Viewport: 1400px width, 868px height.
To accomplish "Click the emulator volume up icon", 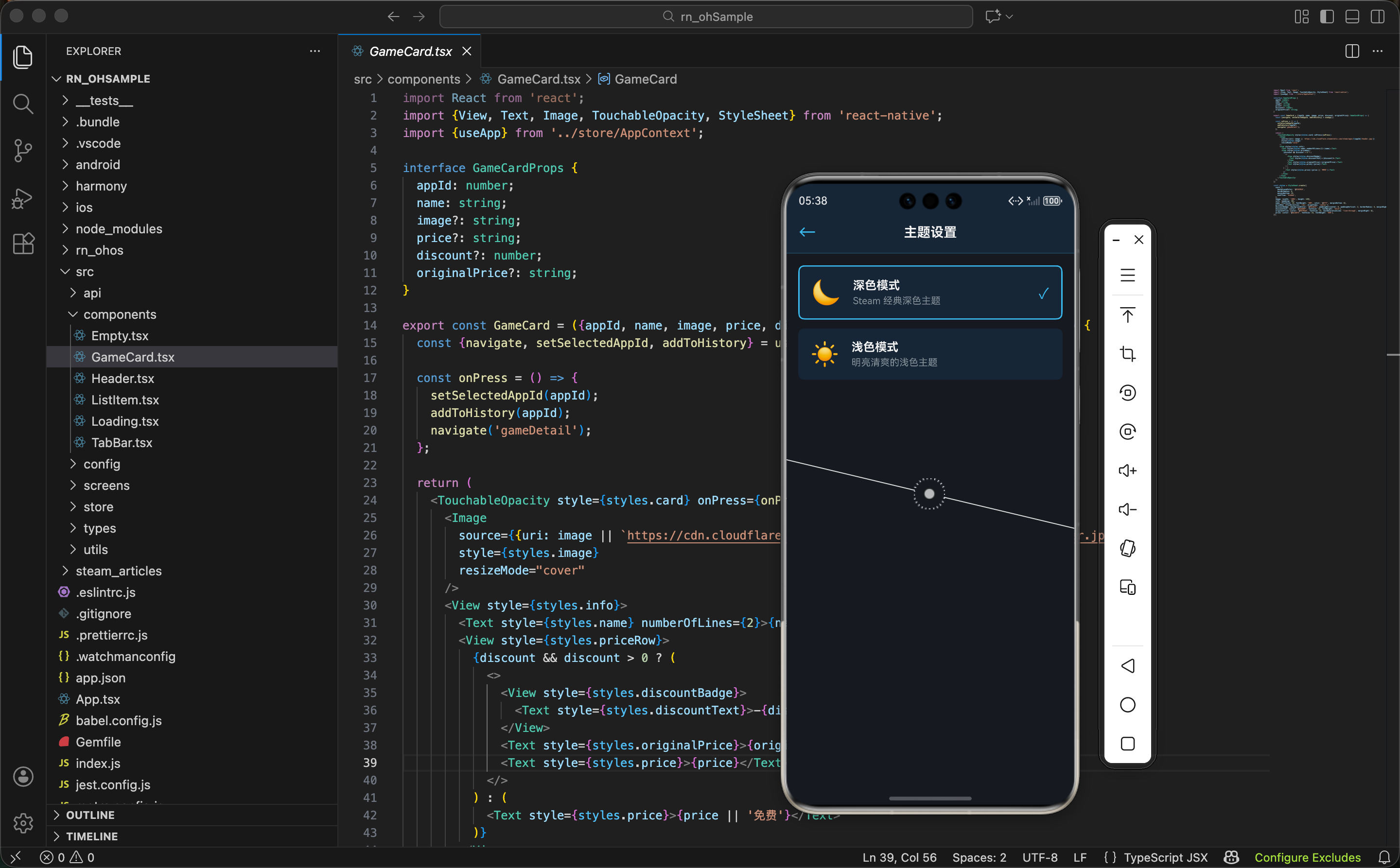I will [1127, 471].
